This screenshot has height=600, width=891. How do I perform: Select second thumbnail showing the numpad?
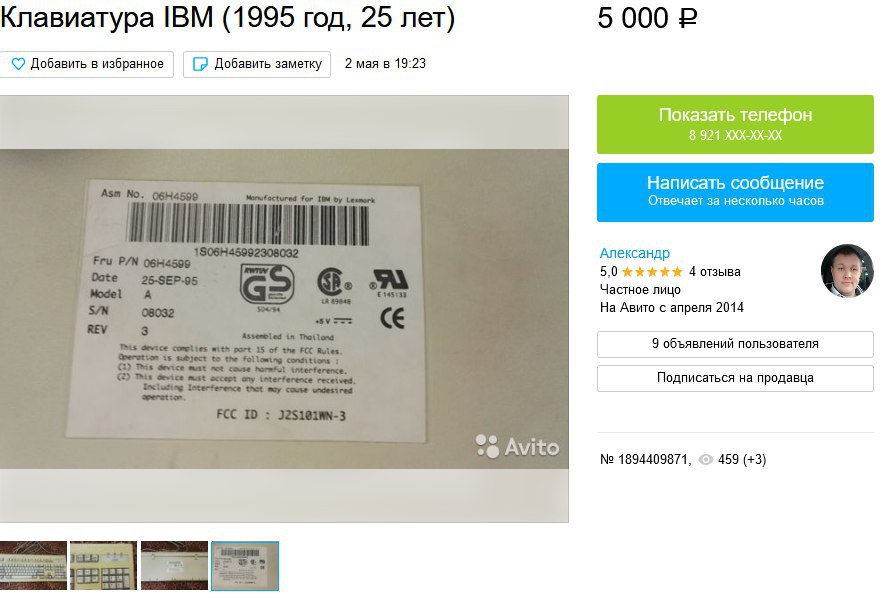click(x=103, y=565)
